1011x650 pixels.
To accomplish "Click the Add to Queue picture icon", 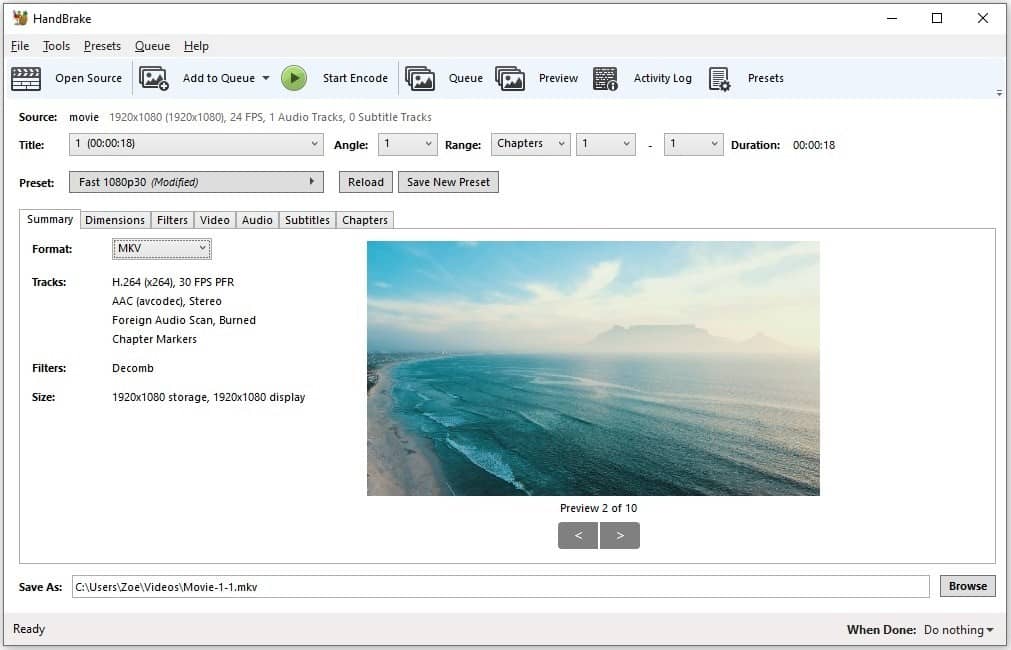I will pos(153,79).
